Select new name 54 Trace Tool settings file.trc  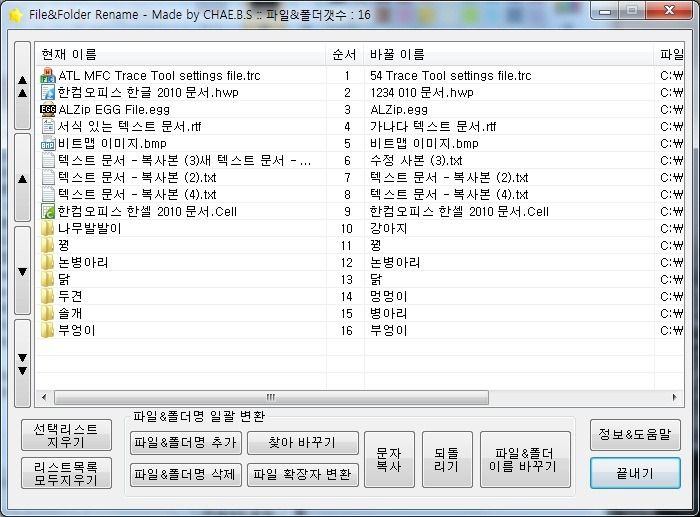(x=450, y=75)
